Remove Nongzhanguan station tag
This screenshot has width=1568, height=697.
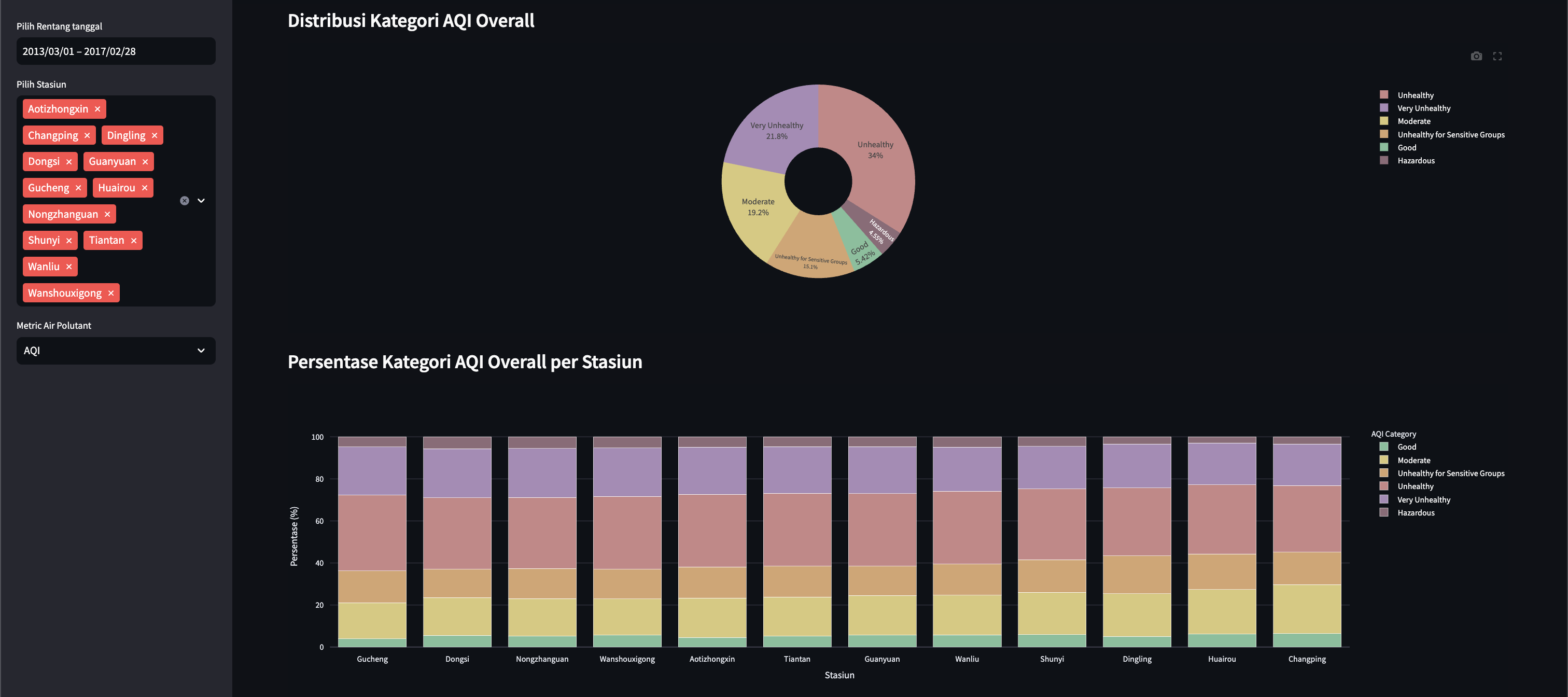pos(107,214)
